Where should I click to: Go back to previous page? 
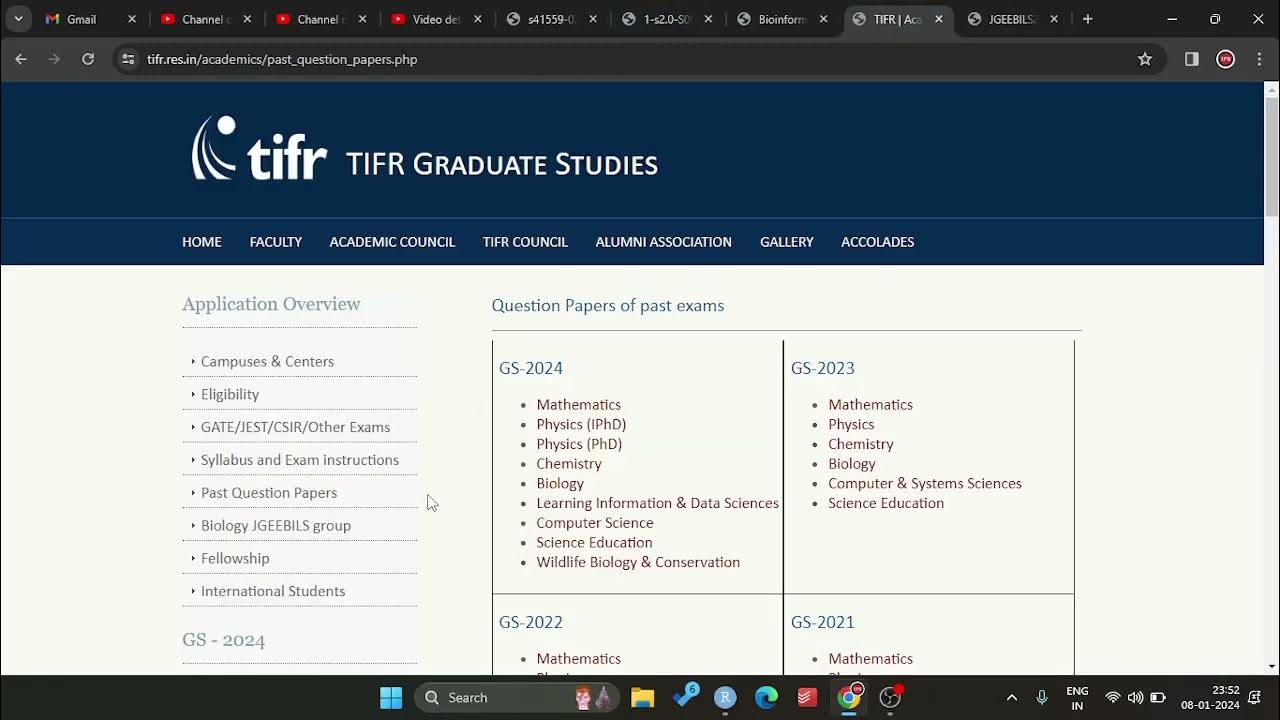click(x=21, y=59)
